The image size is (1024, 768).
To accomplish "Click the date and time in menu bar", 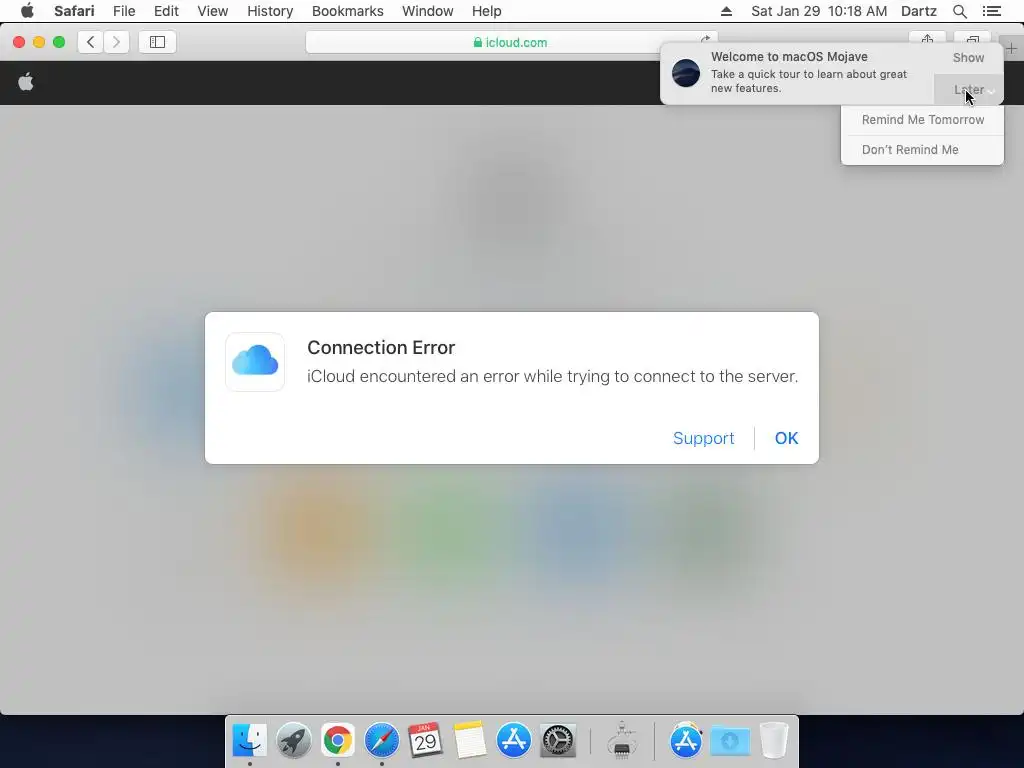I will [819, 11].
